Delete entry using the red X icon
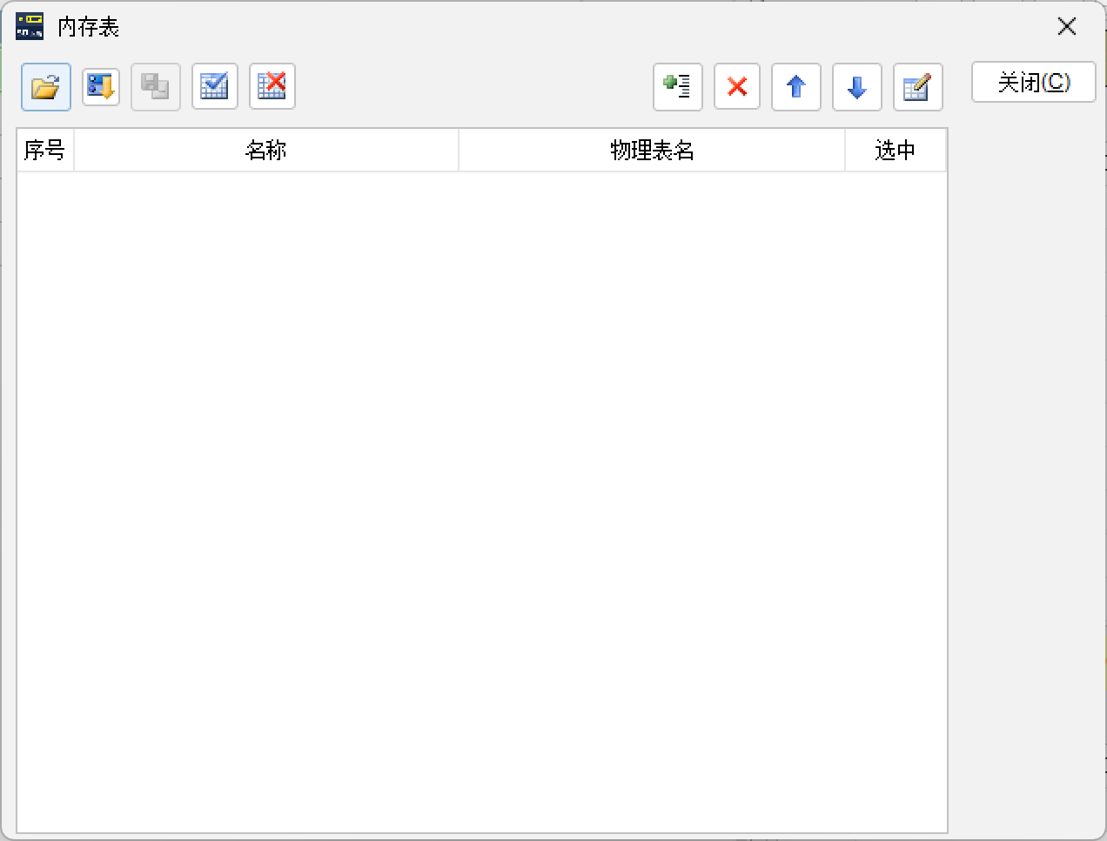The image size is (1107, 841). click(737, 87)
